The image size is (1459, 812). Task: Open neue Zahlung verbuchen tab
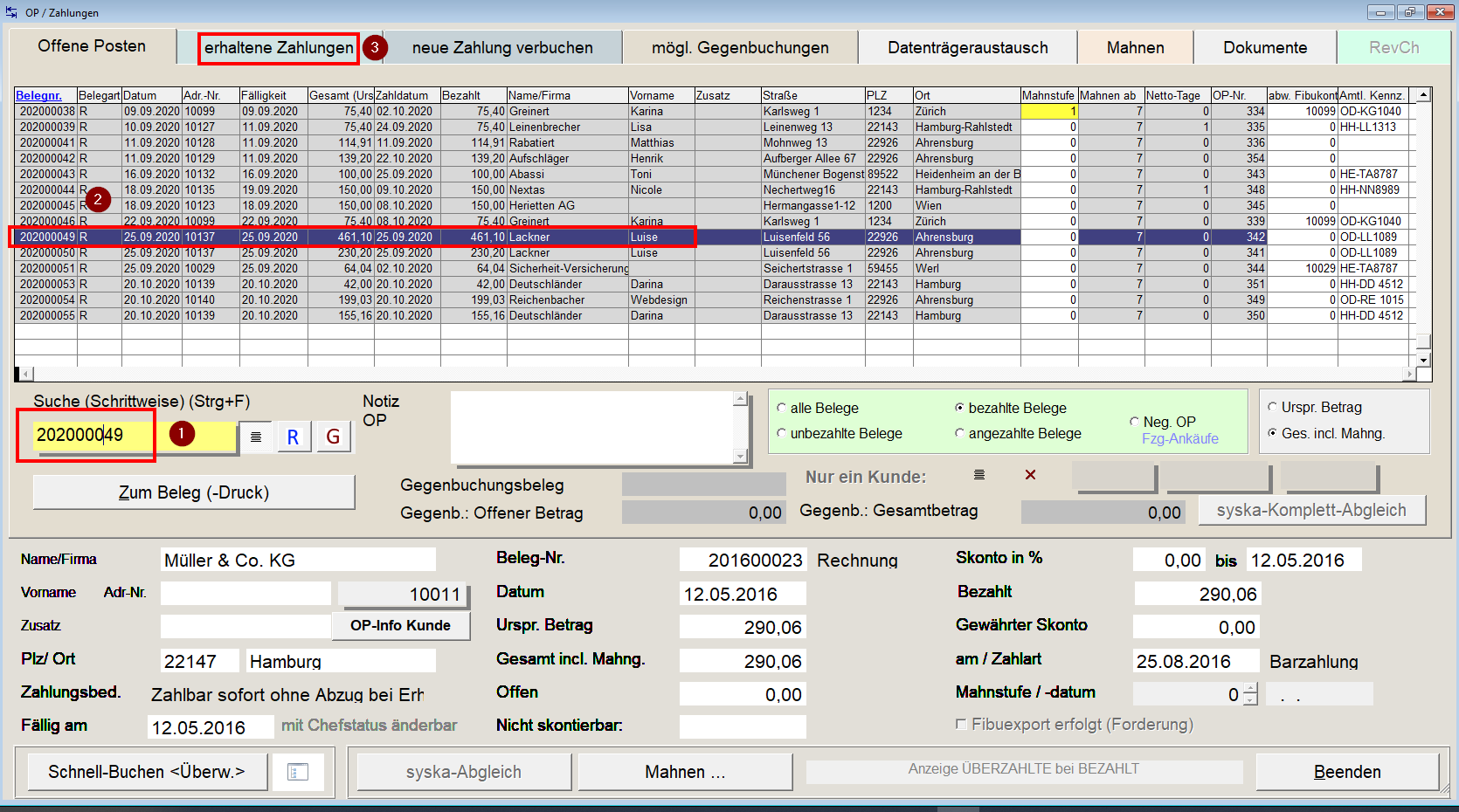(502, 48)
